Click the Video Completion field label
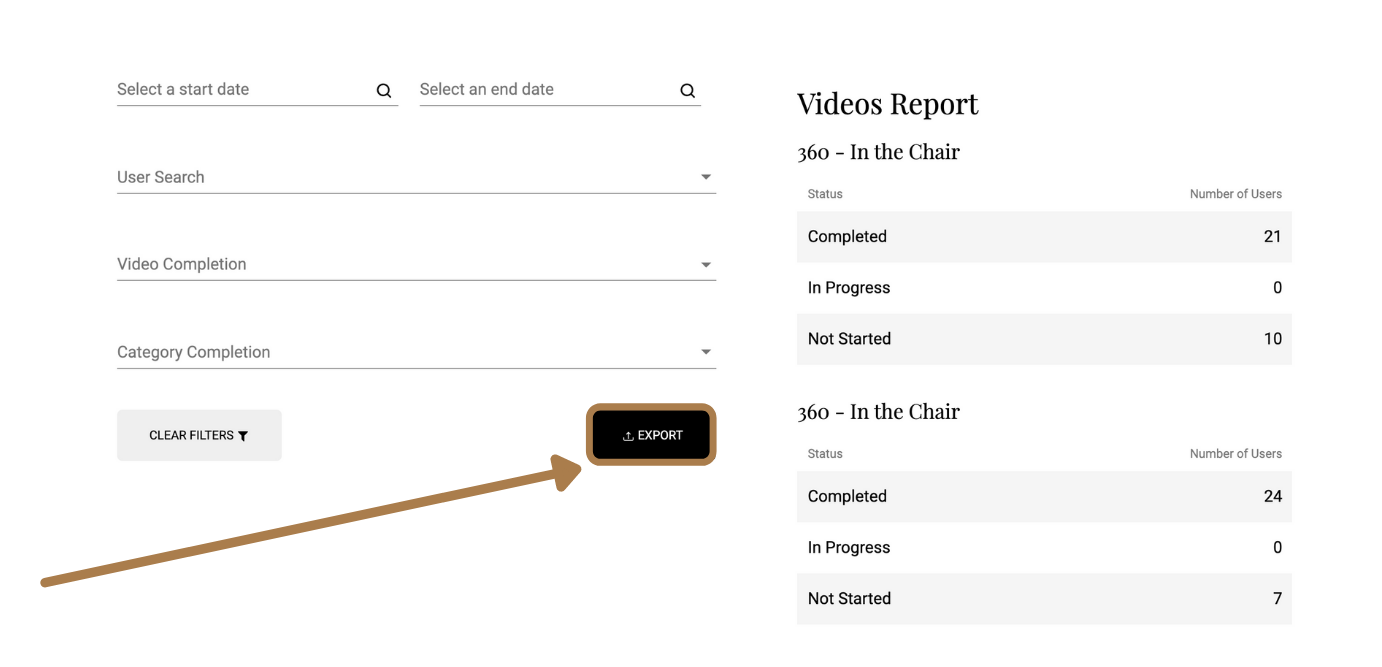Screen dimensions: 1382x667 tap(182, 264)
